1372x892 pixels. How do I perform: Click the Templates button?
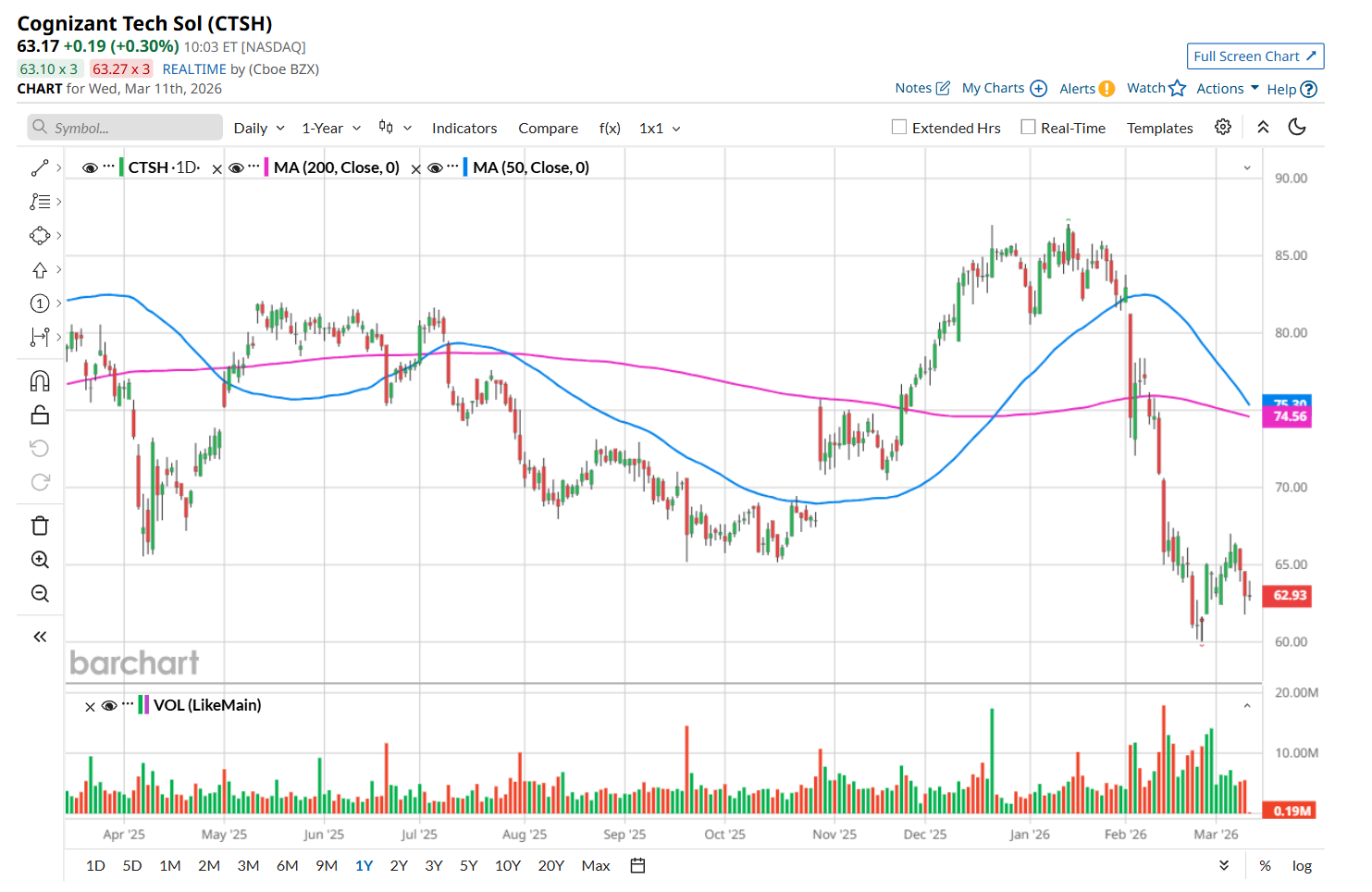[1159, 129]
